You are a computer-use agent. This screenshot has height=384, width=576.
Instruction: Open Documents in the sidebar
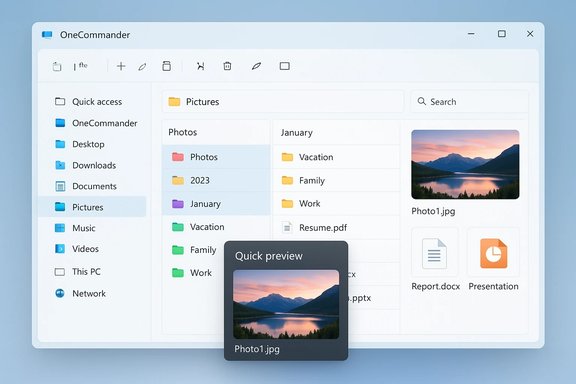[x=92, y=186]
